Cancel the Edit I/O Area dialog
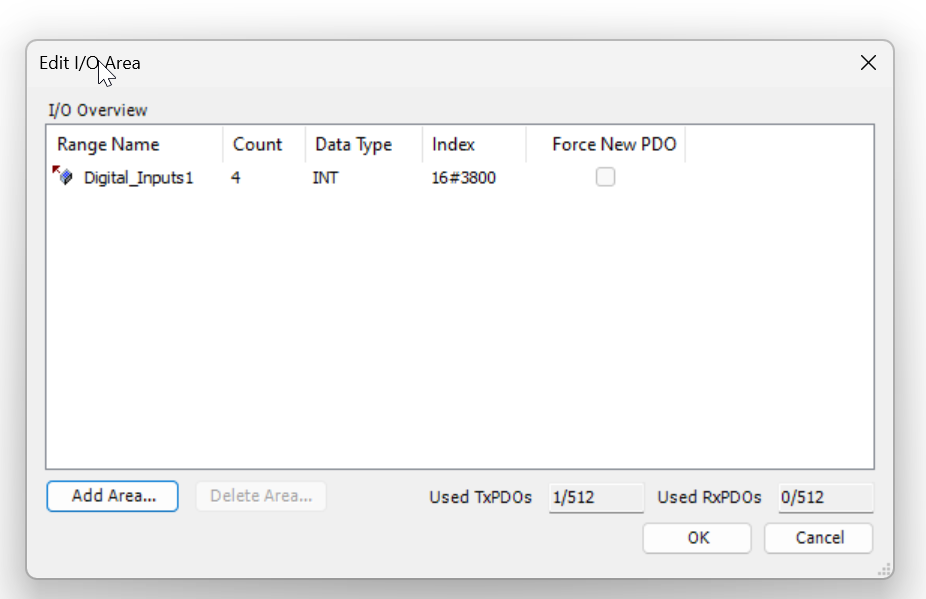Viewport: 926px width, 599px height. click(x=819, y=538)
